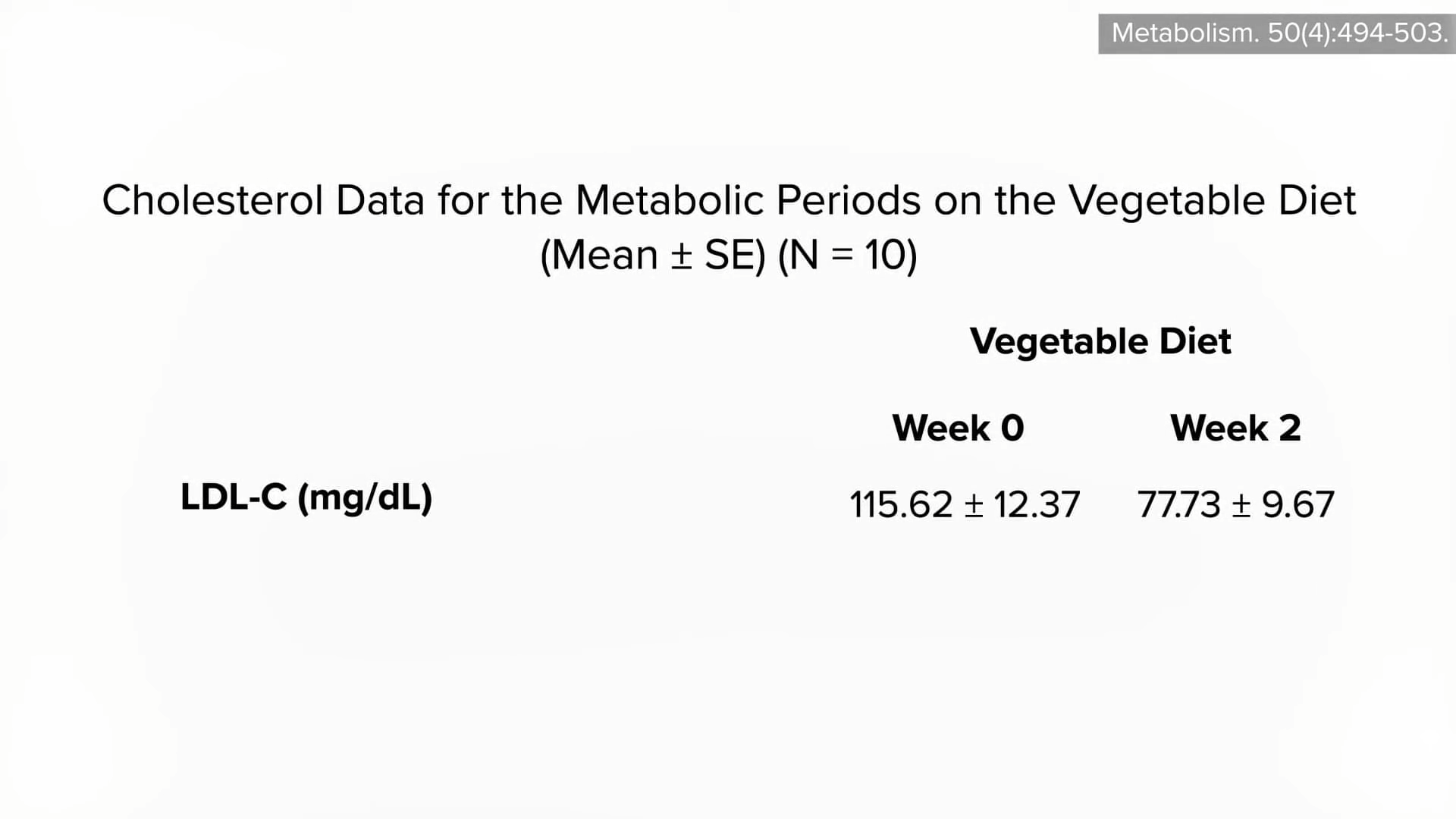
Task: Click 'Metabolic Periods' in the slide title
Action: click(748, 201)
